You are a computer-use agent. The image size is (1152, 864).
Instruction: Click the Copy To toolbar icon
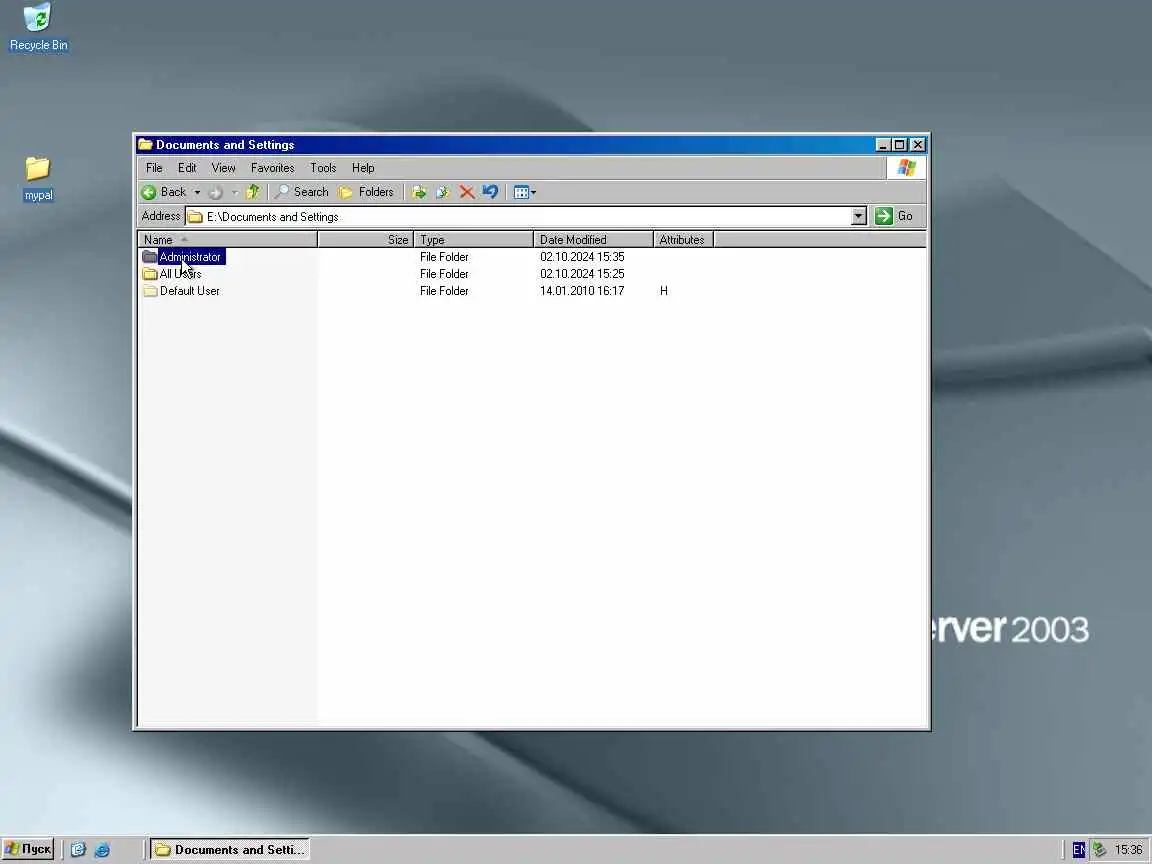pos(443,192)
